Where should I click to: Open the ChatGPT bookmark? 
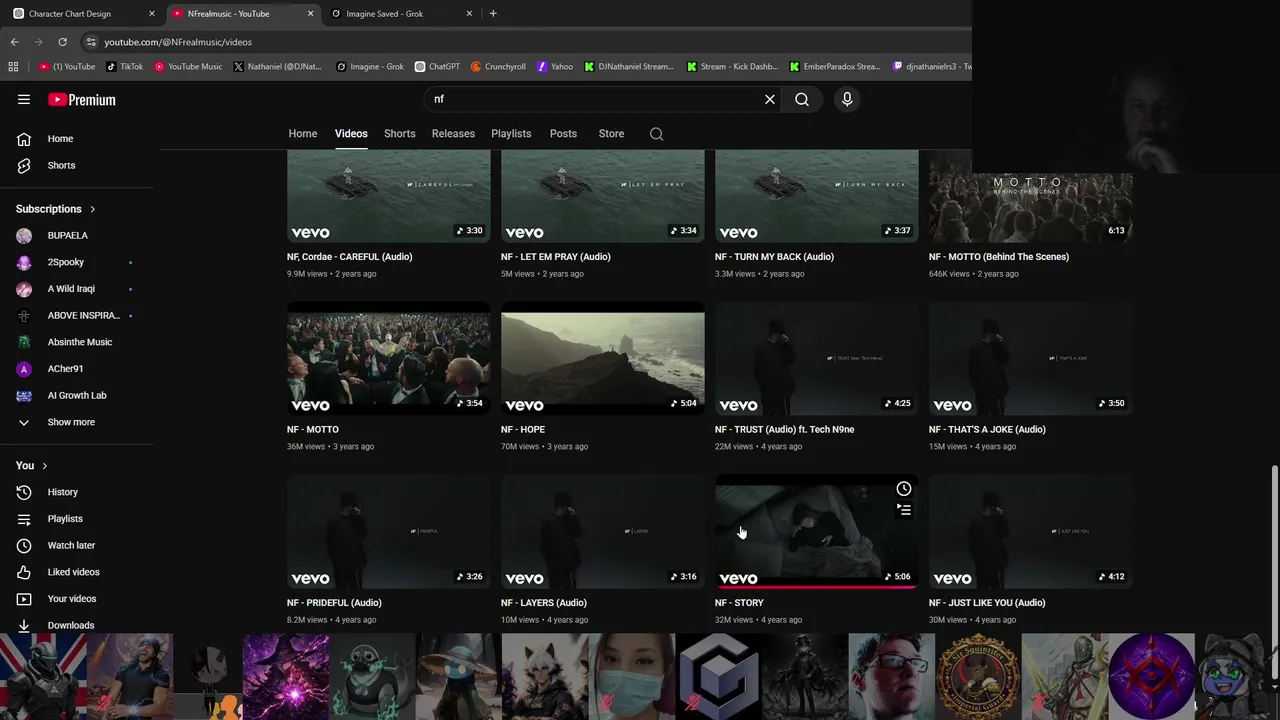click(x=437, y=67)
